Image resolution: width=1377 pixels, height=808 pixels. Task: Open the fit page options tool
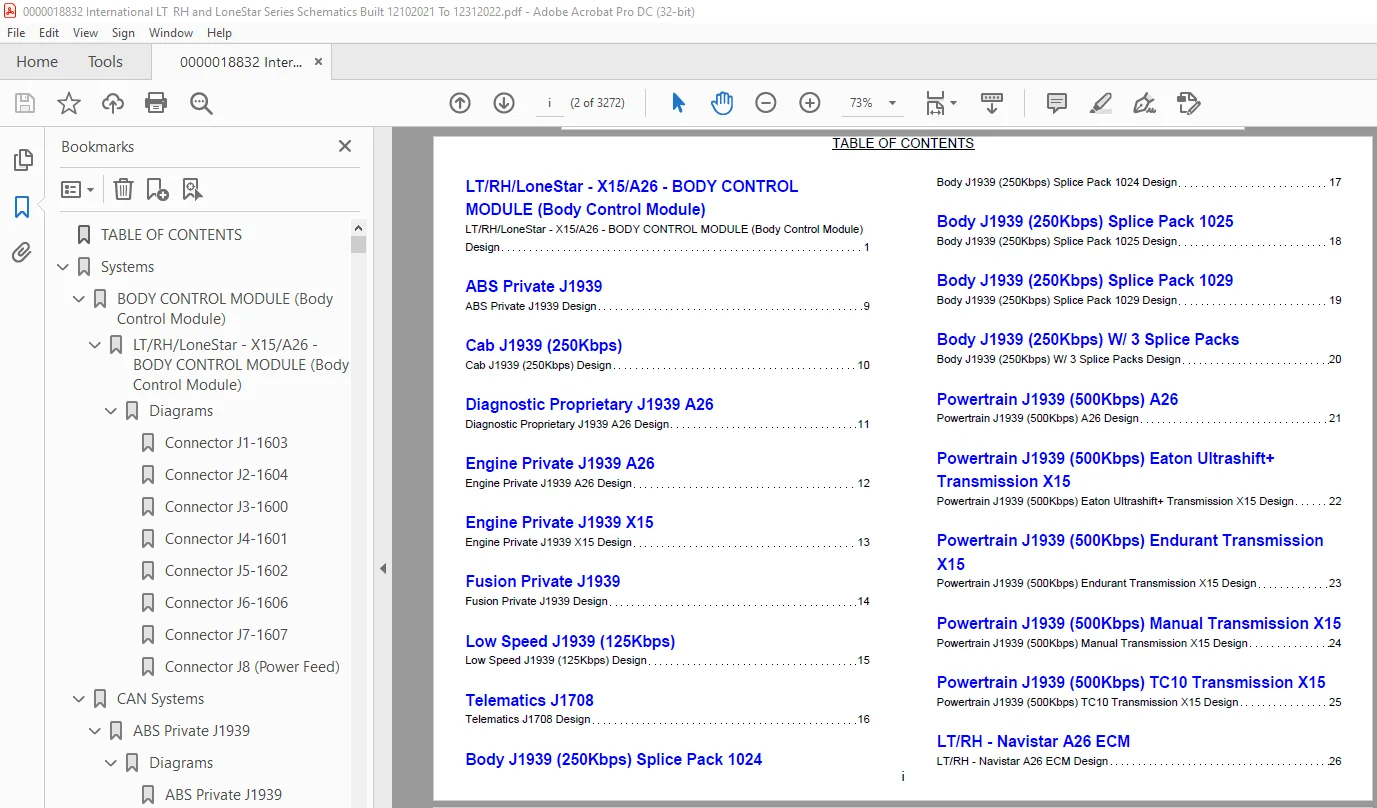940,103
